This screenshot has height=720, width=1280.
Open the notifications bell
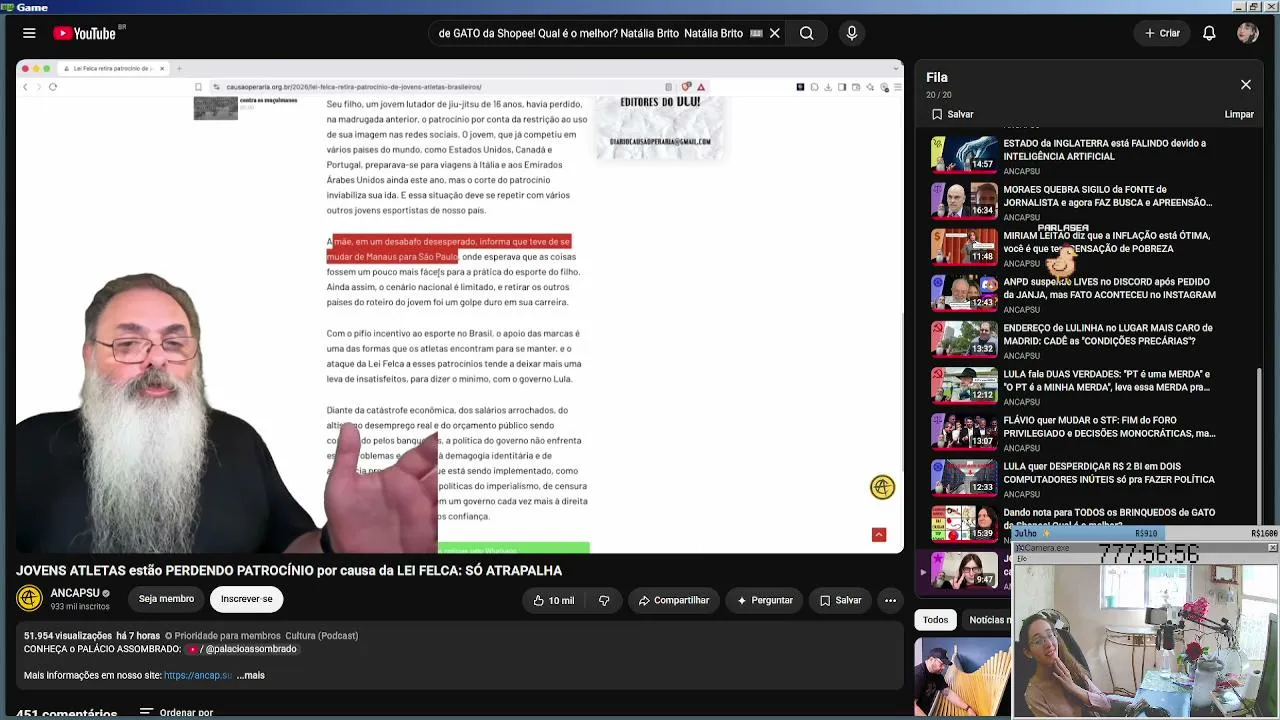1209,33
